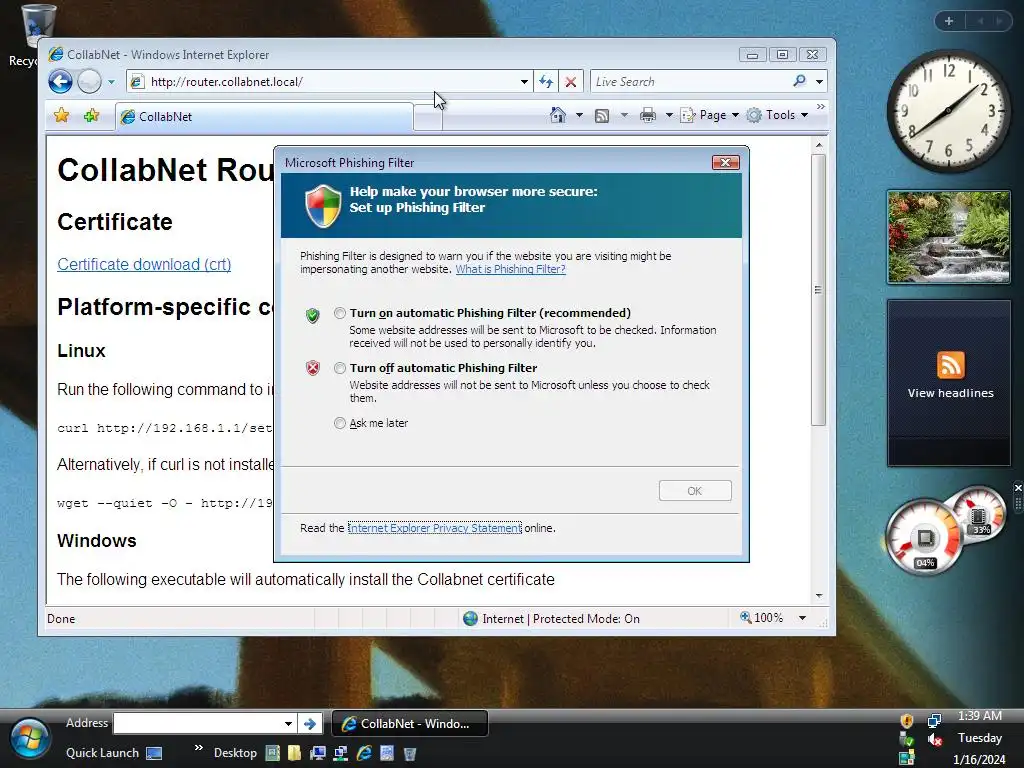The width and height of the screenshot is (1024, 768).
Task: Open the Feeds button dropdown arrow
Action: tap(624, 116)
